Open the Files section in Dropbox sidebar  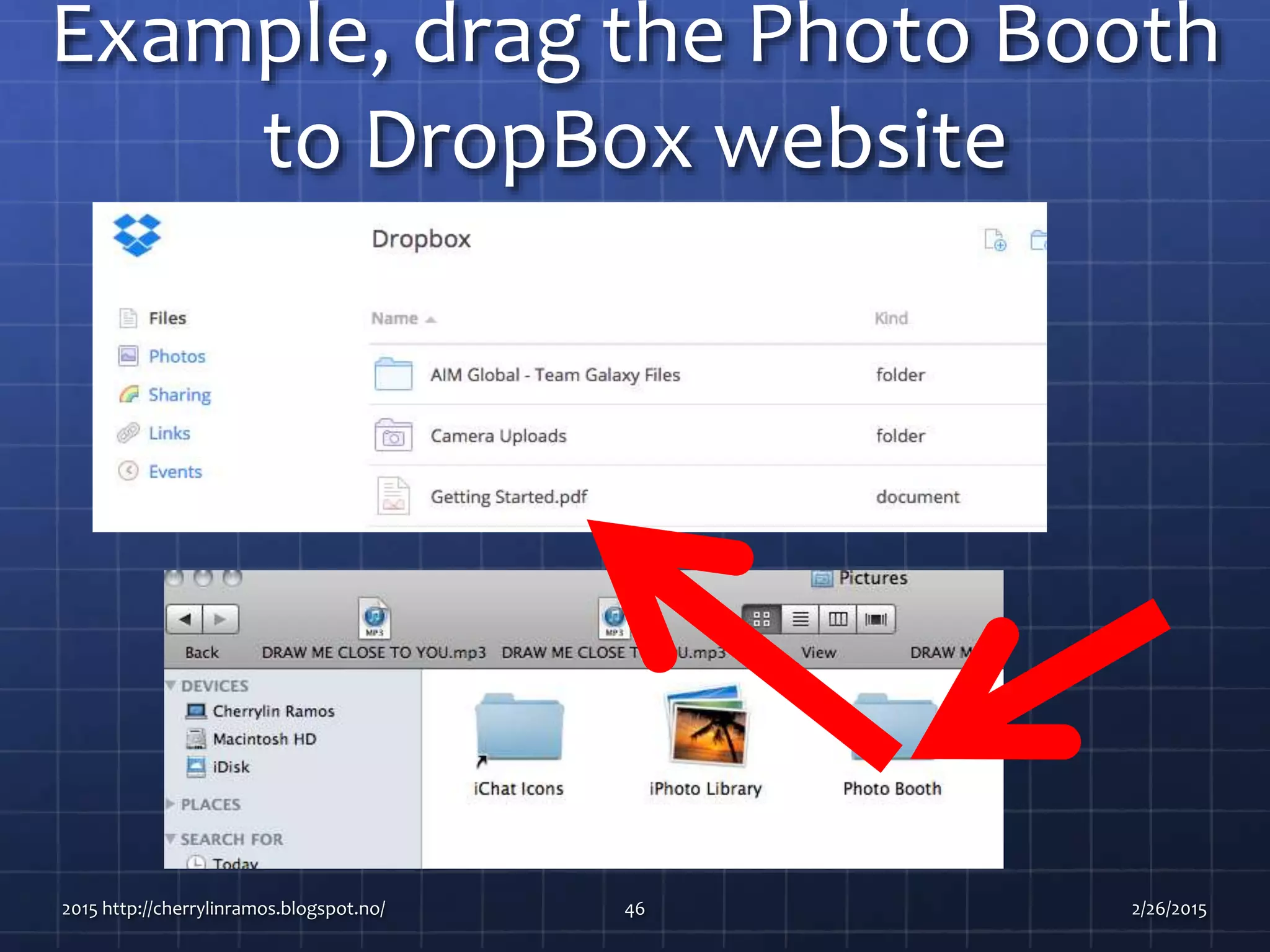[x=167, y=318]
